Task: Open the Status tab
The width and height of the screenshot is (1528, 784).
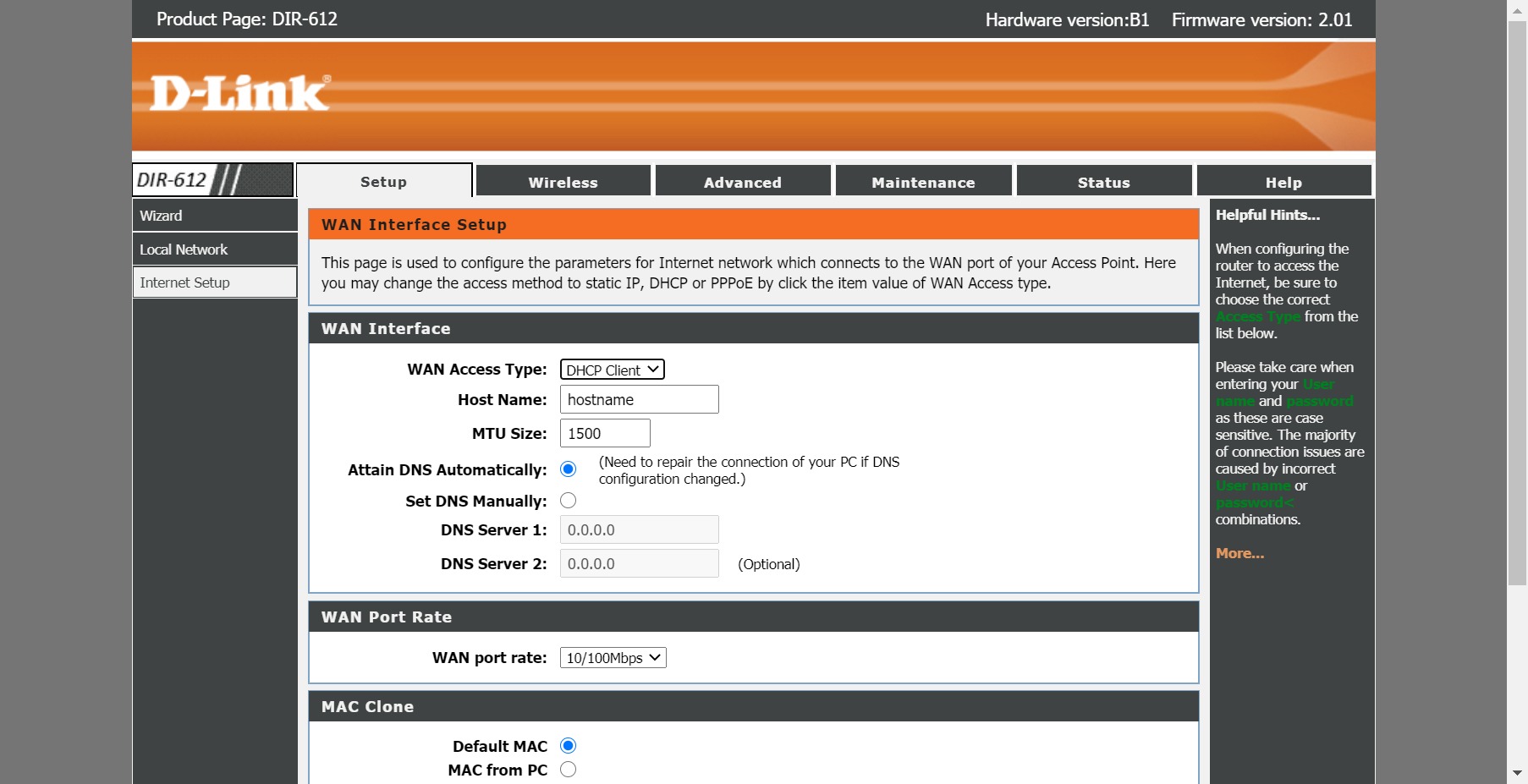Action: tap(1104, 182)
